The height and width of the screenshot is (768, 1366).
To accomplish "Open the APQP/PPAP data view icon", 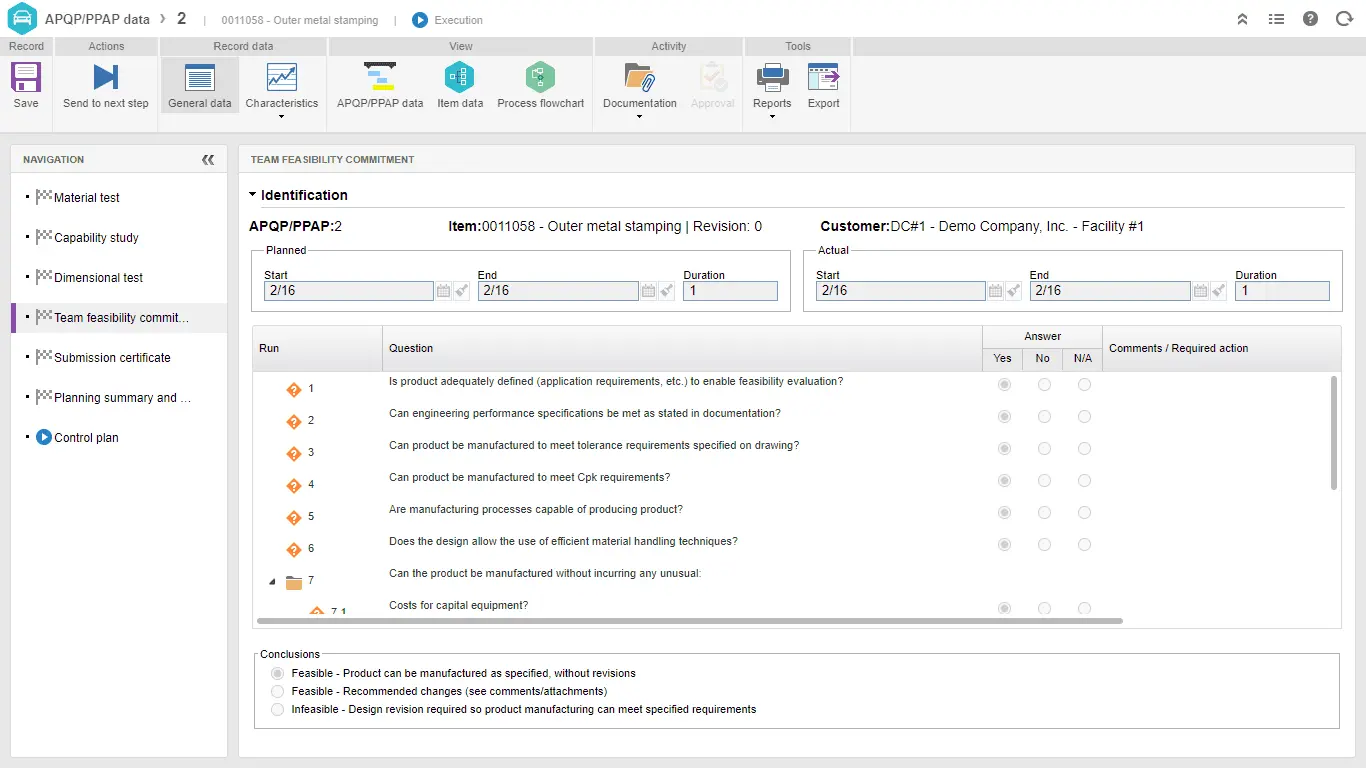I will point(380,78).
